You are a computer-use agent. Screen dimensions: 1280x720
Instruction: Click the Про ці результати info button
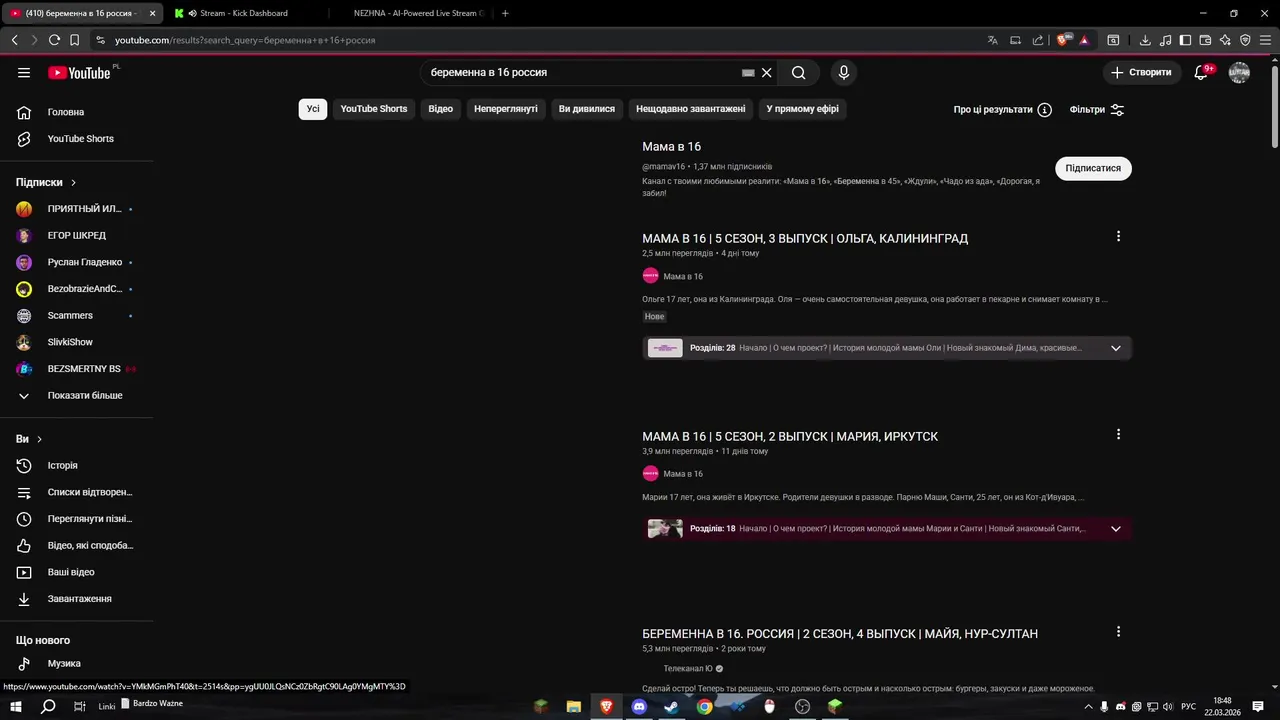coord(1002,110)
